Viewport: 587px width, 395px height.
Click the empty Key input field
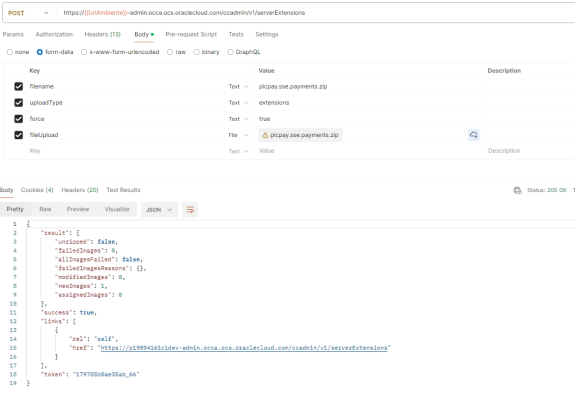125,151
